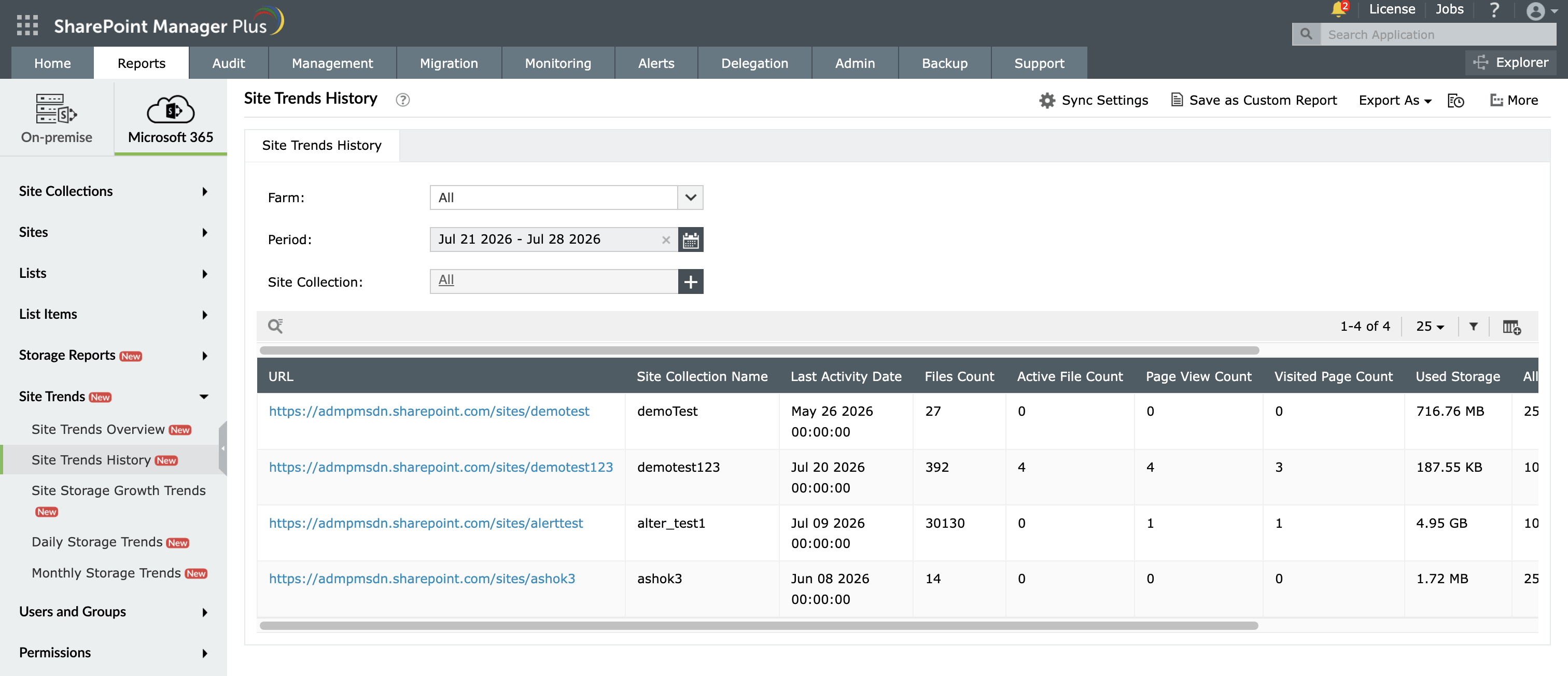Collapse the sidebar with the handle arrow
The height and width of the screenshot is (676, 1568).
click(223, 448)
